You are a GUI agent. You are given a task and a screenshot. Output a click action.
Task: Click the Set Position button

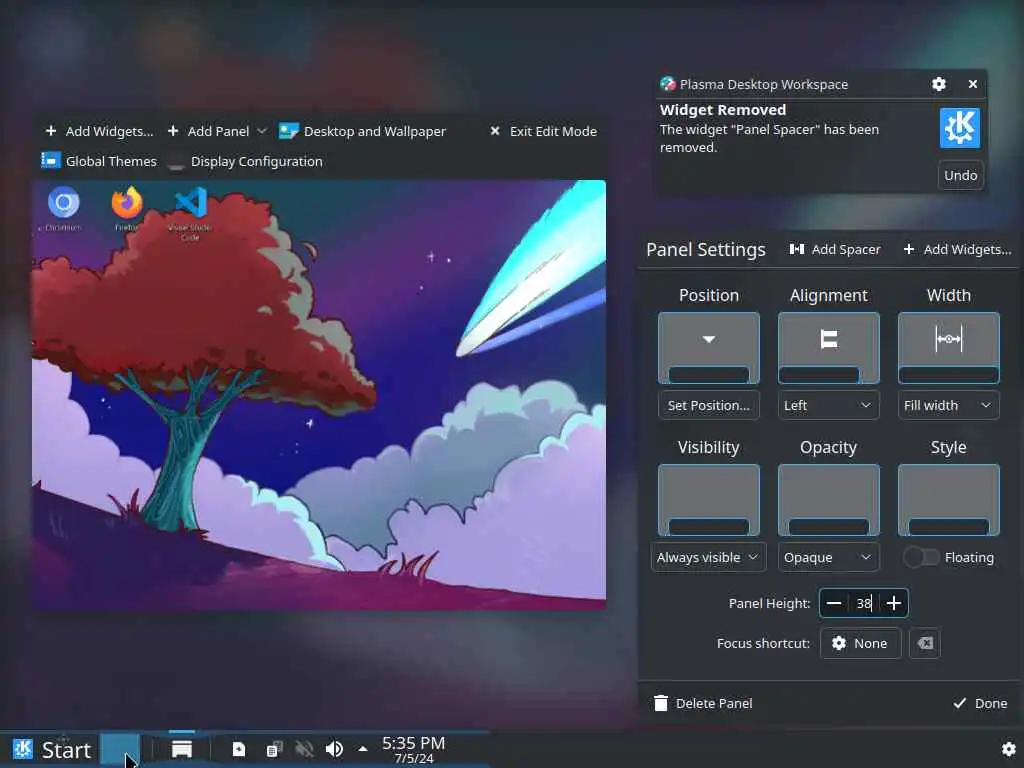[709, 405]
